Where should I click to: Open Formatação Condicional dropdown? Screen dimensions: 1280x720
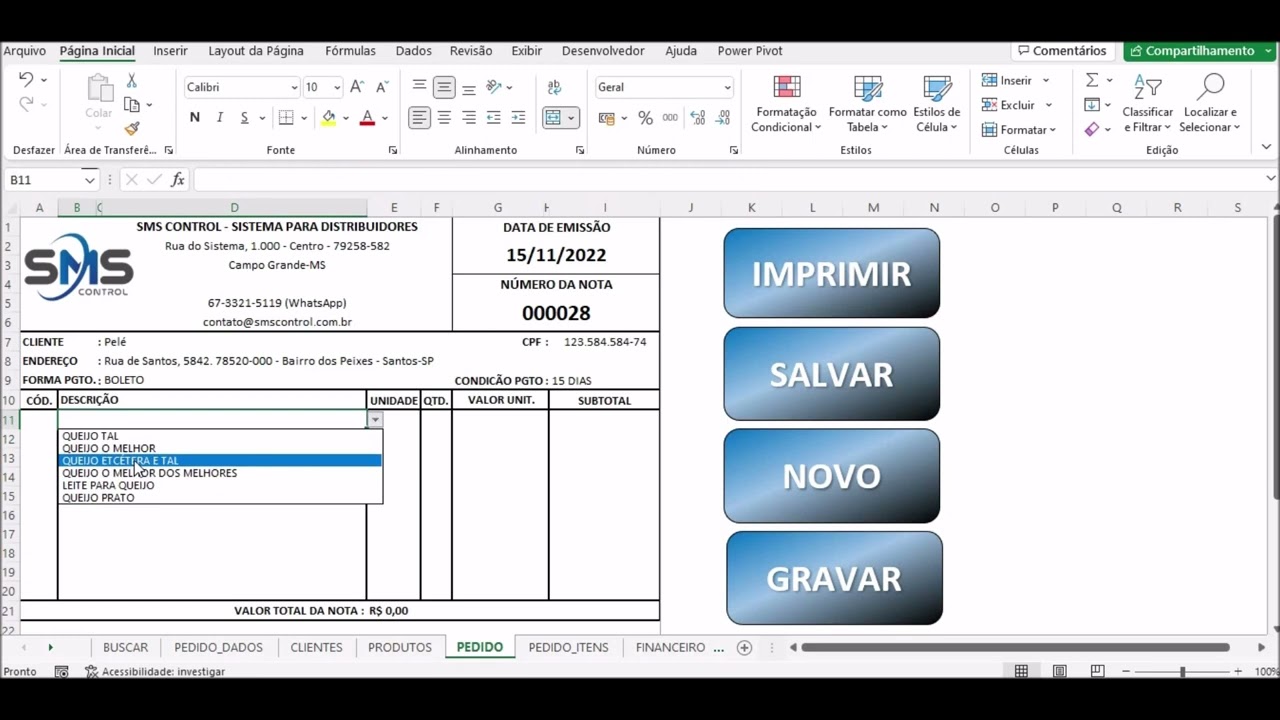[786, 103]
